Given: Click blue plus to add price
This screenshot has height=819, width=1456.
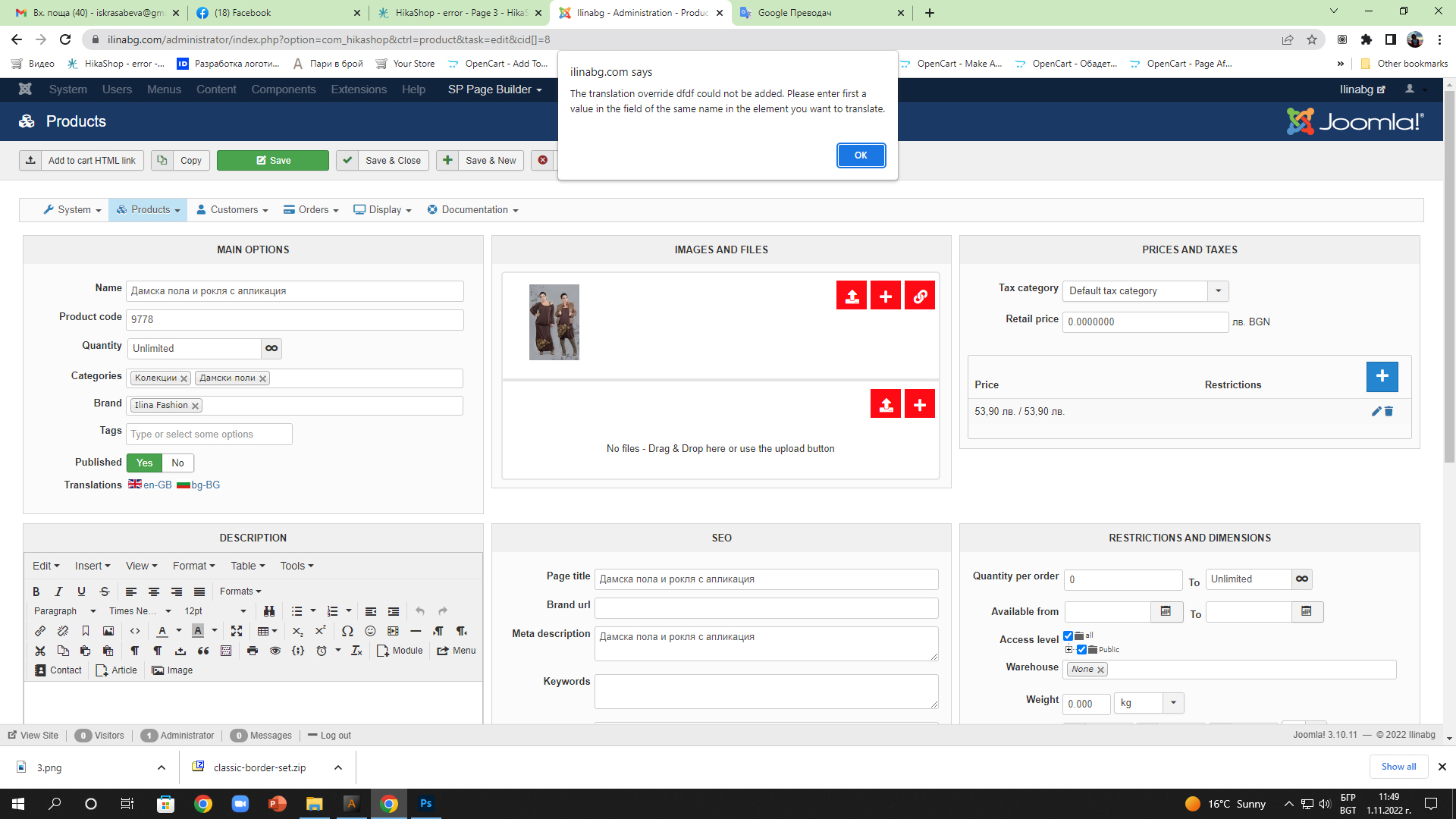Looking at the screenshot, I should [x=1382, y=376].
